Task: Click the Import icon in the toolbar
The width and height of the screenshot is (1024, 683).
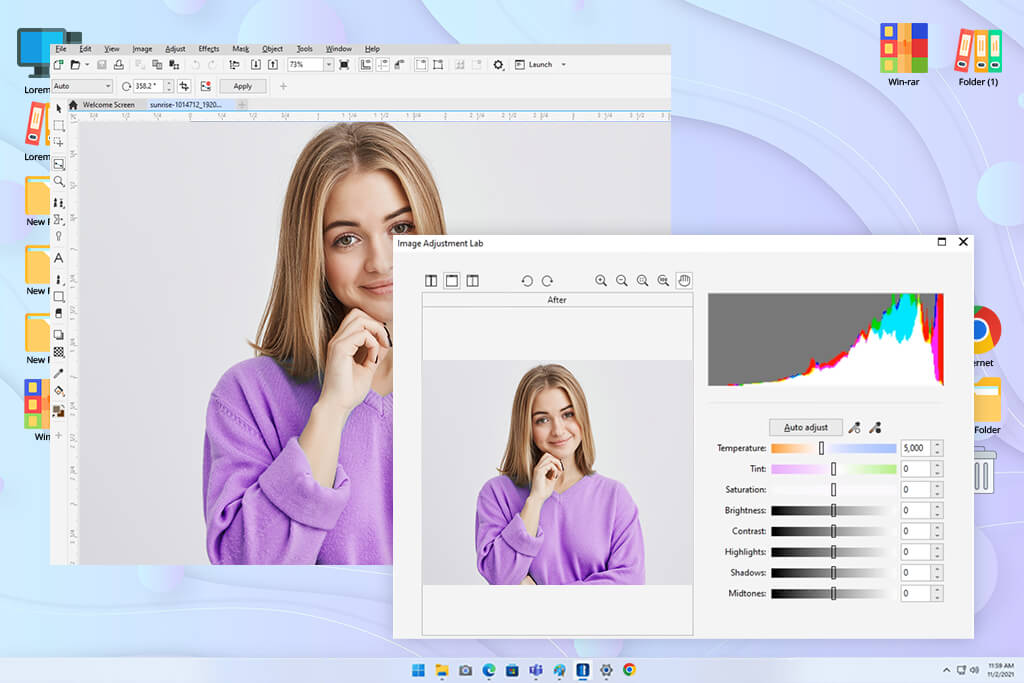Action: [x=256, y=65]
